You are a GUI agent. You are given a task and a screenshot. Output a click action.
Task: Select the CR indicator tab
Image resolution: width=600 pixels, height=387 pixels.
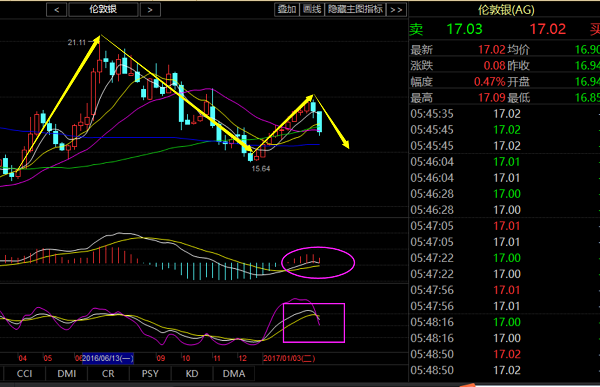click(108, 374)
